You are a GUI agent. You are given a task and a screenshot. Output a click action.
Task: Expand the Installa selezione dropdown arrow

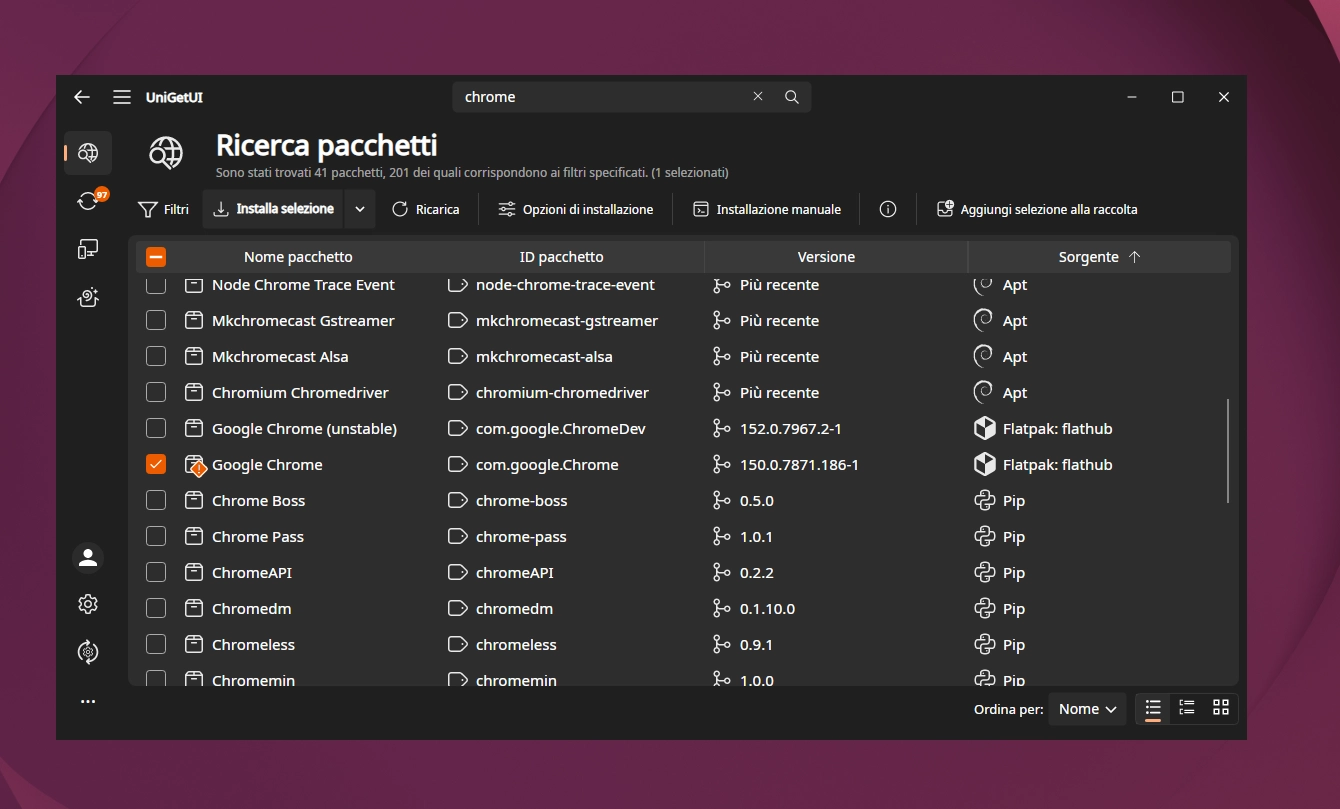click(x=360, y=209)
